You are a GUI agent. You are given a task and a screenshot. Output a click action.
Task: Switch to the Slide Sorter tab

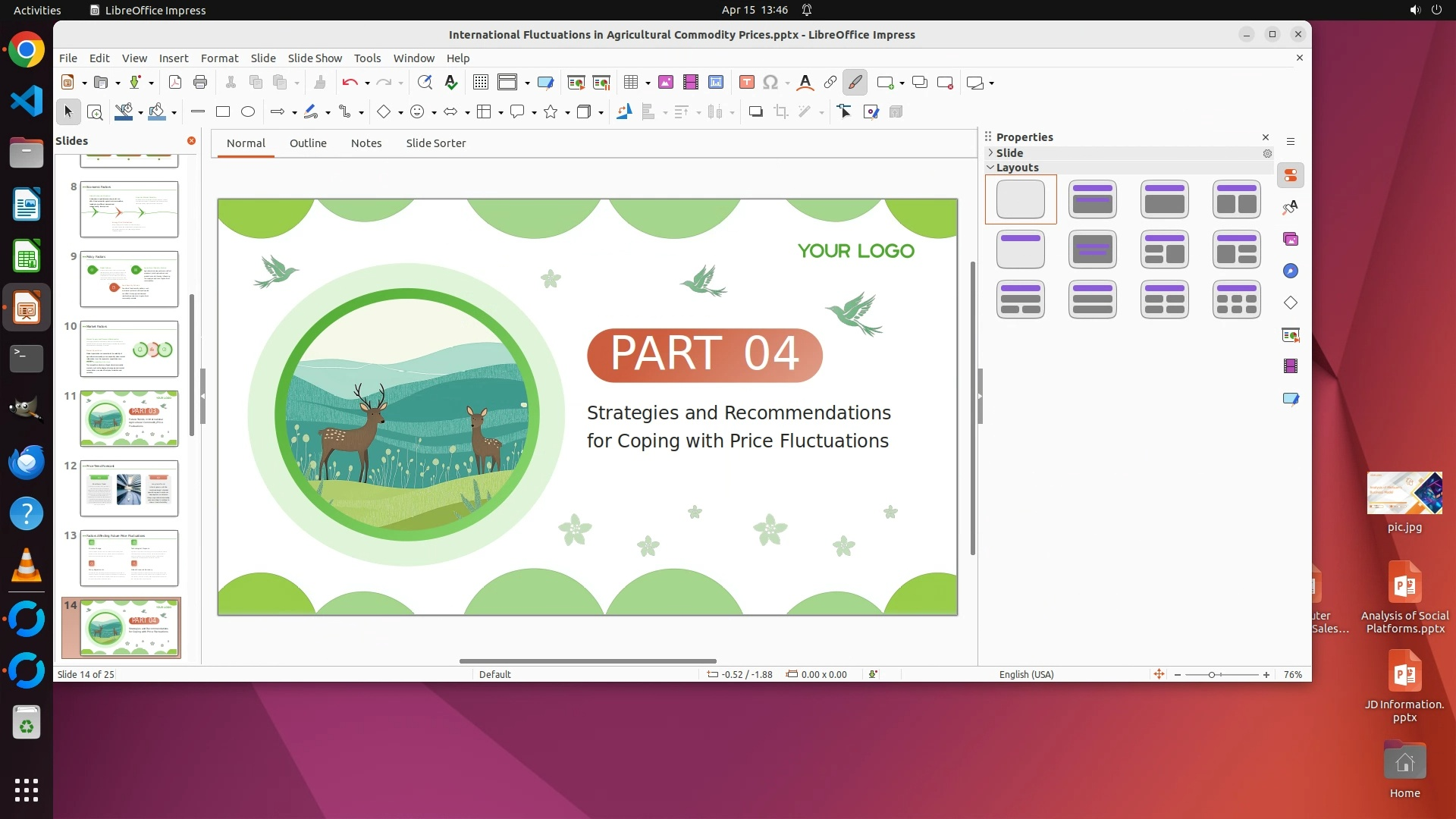pos(435,143)
